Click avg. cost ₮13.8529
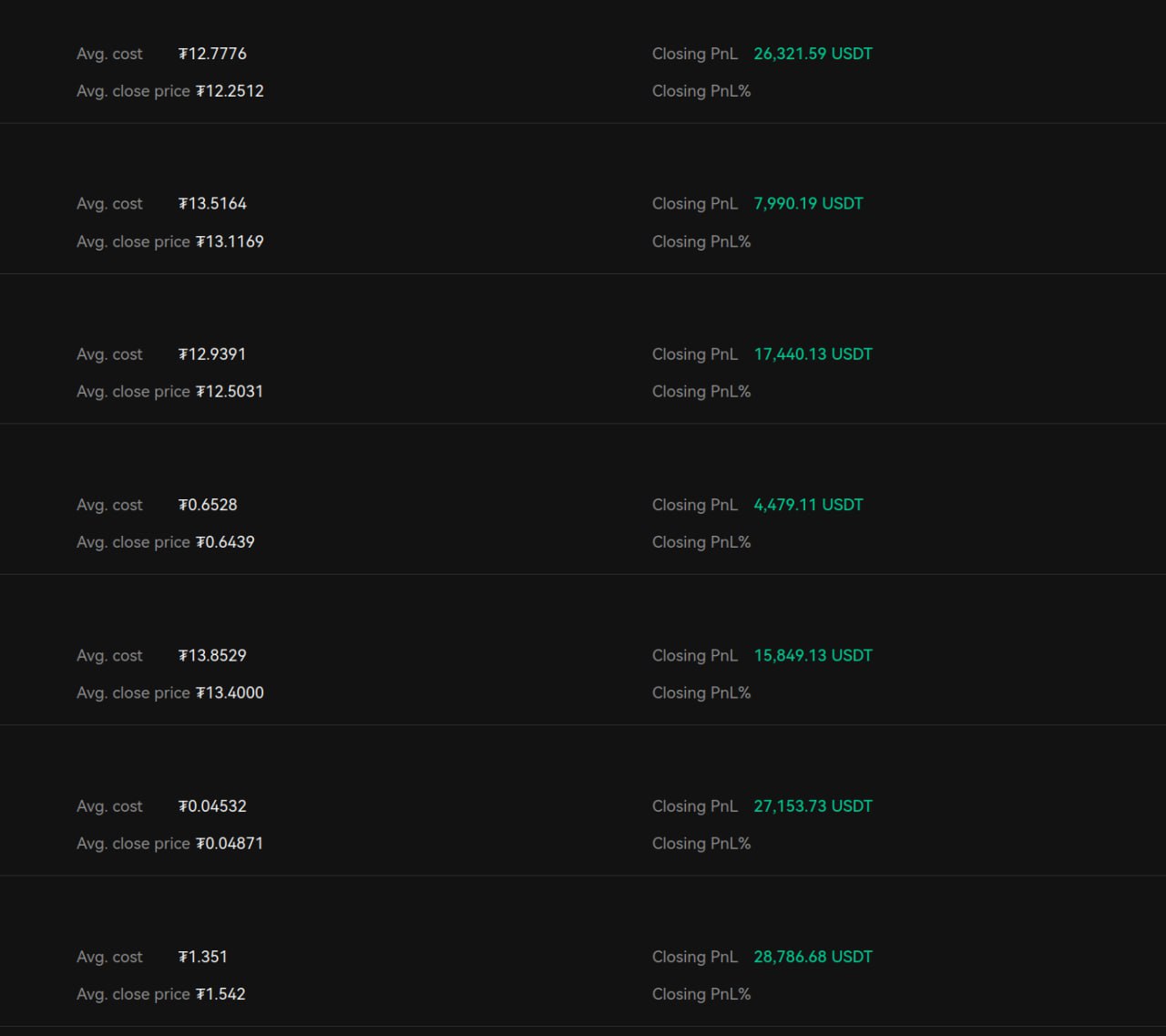The image size is (1166, 1036). point(212,656)
